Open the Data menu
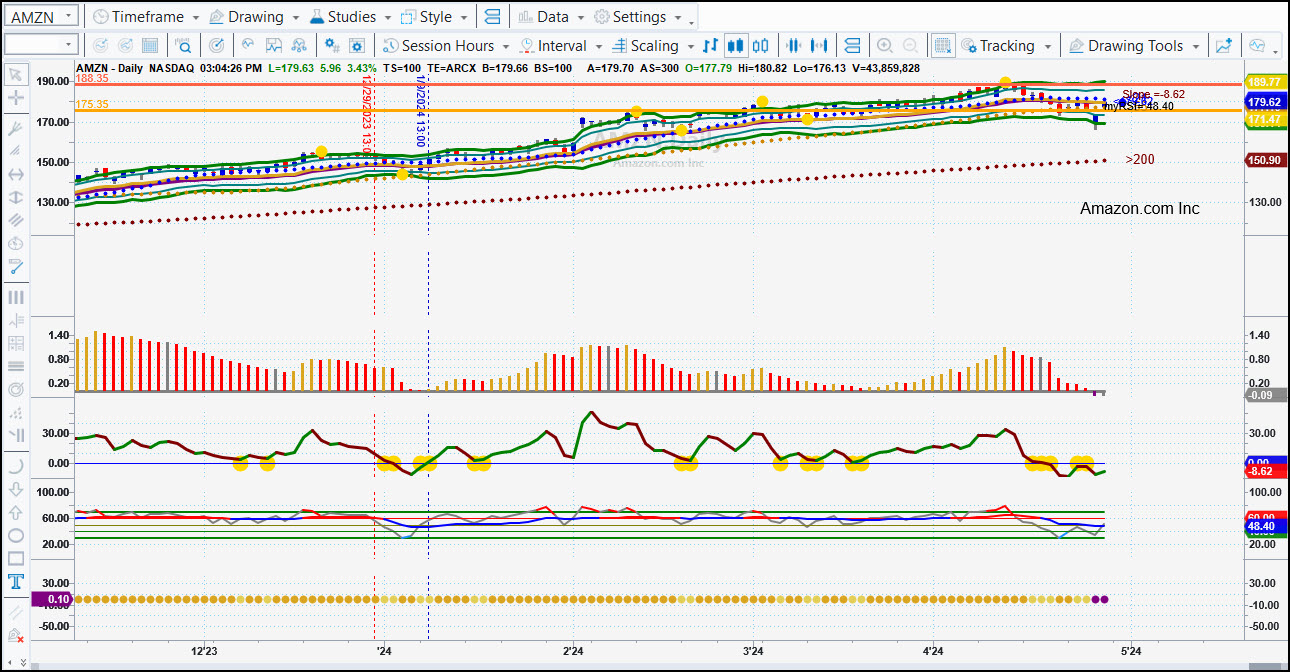This screenshot has width=1290, height=672. point(552,17)
